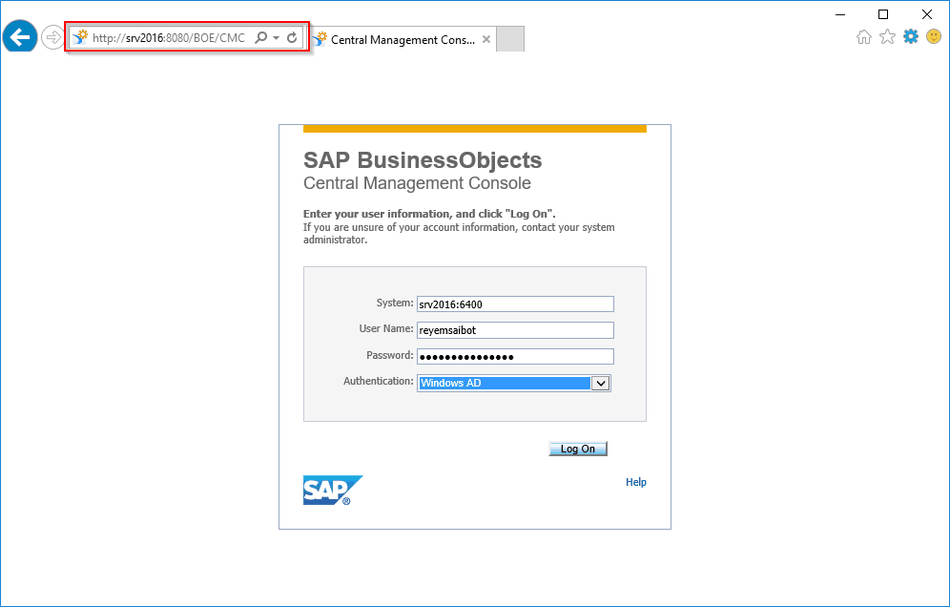Click the "Central Management Console" subtitle text

pyautogui.click(x=417, y=183)
